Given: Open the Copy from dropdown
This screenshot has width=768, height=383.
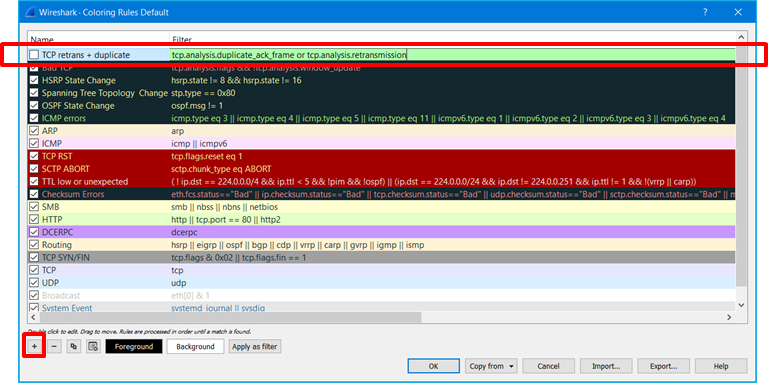Looking at the screenshot, I should pos(491,366).
